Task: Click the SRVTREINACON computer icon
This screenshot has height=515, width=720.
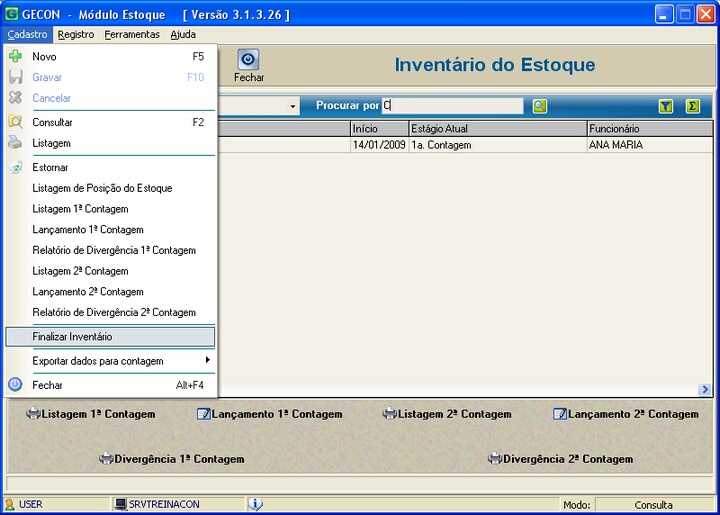Action: [120, 504]
